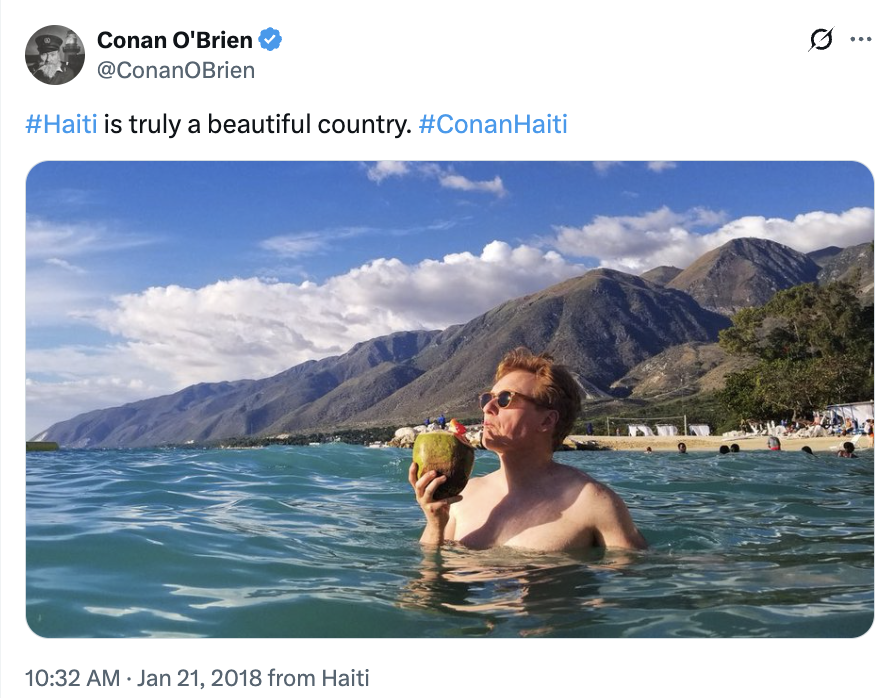Click the "from Haiti" location text
Image resolution: width=892 pixels, height=698 pixels.
[318, 678]
